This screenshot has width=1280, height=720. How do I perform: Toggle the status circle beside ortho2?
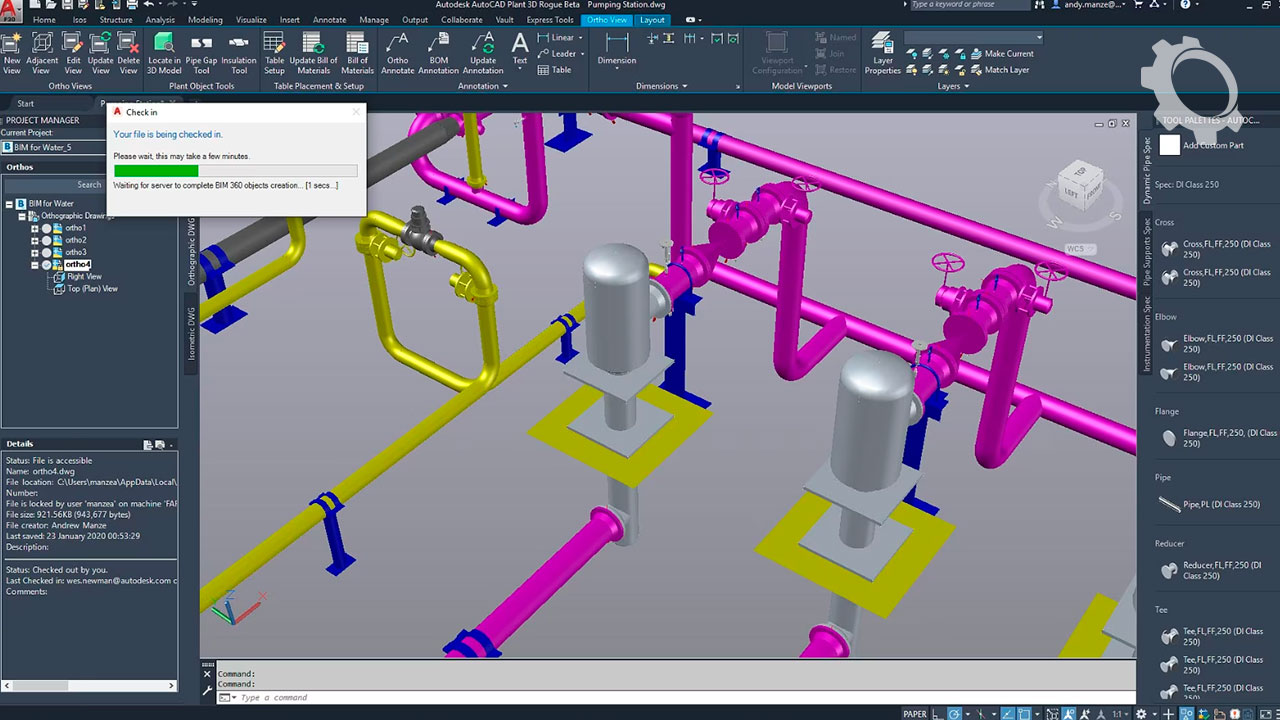click(46, 241)
